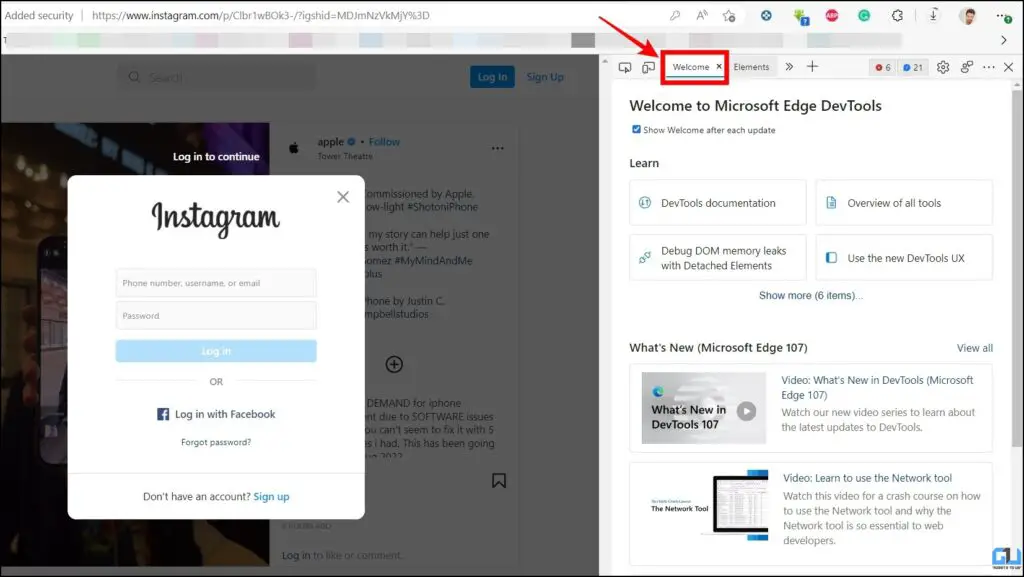Click the Password field
Image resolution: width=1024 pixels, height=577 pixels.
coord(216,316)
